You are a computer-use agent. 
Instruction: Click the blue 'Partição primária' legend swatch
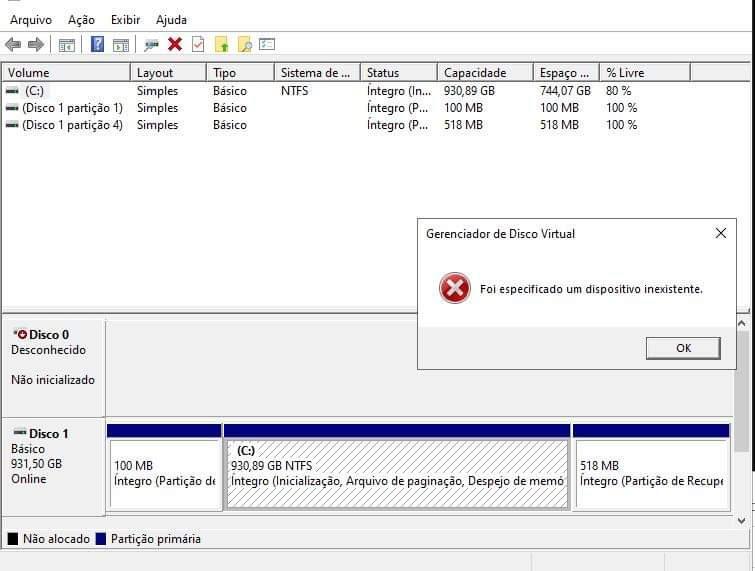[x=101, y=539]
